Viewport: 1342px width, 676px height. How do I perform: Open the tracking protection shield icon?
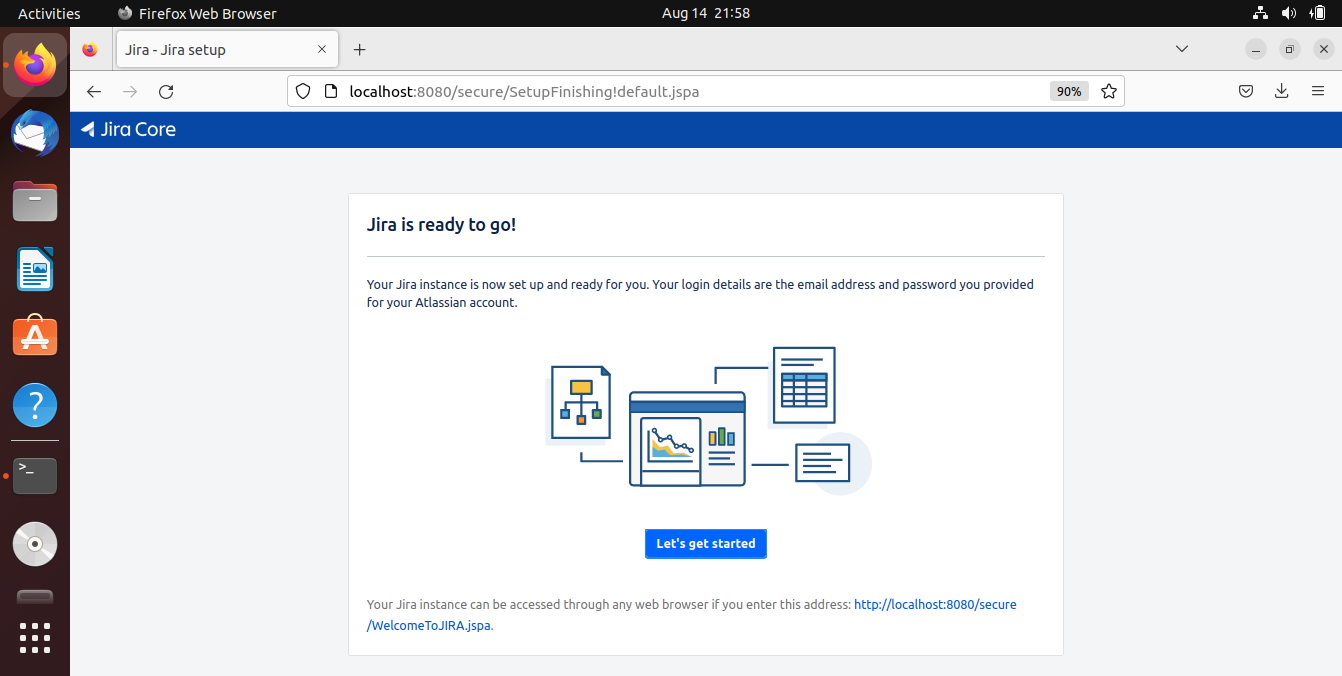303,91
